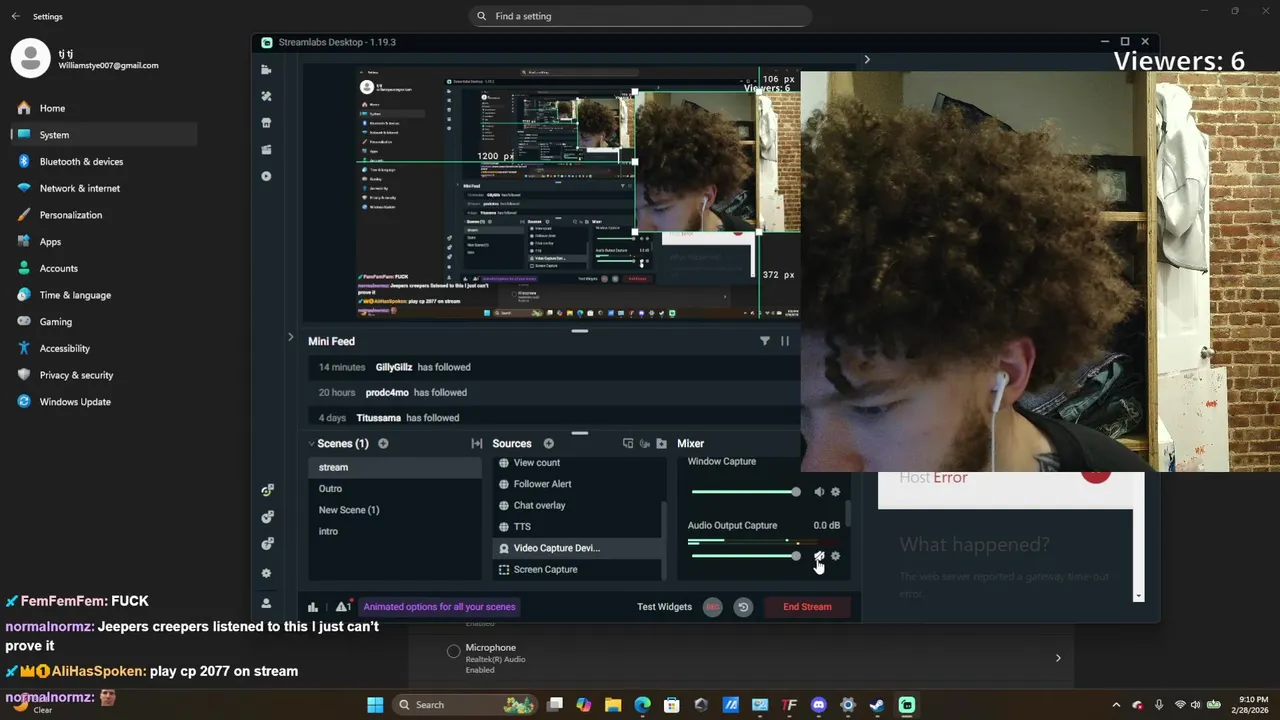Adjust the Window Capture volume slider
Image resolution: width=1280 pixels, height=720 pixels.
(x=746, y=492)
